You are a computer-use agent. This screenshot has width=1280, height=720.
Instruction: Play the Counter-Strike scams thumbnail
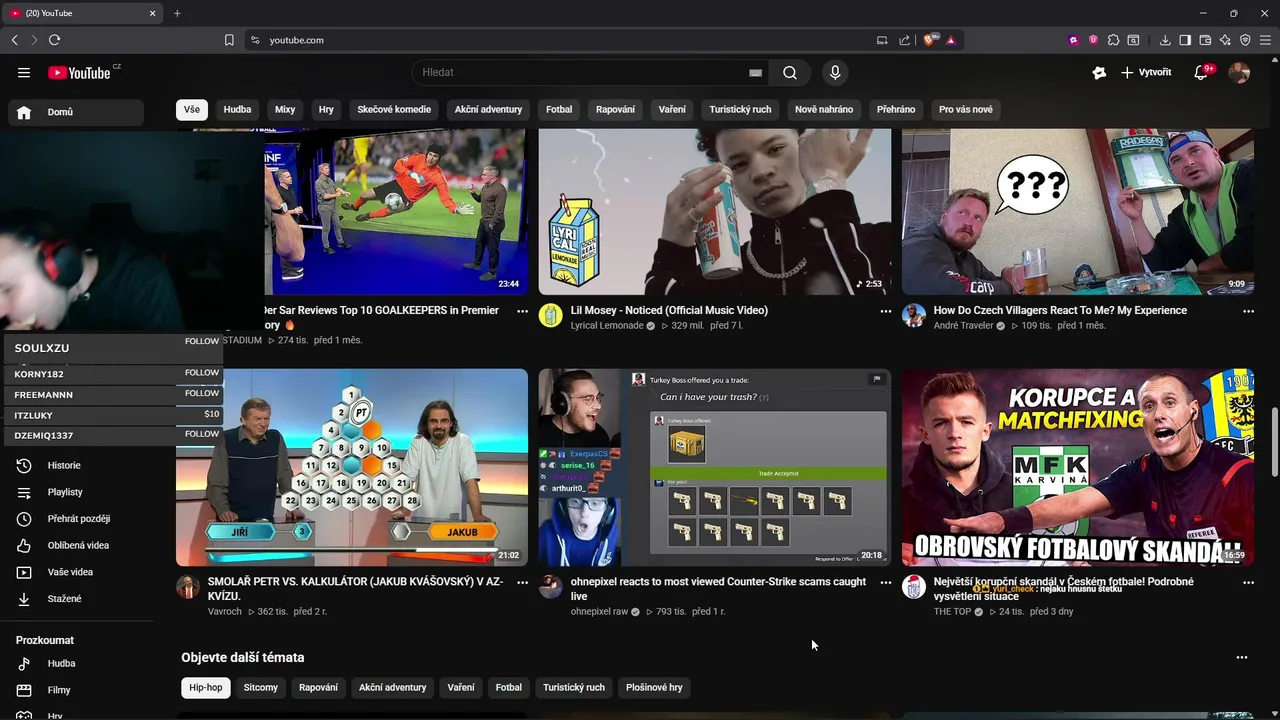pyautogui.click(x=715, y=467)
